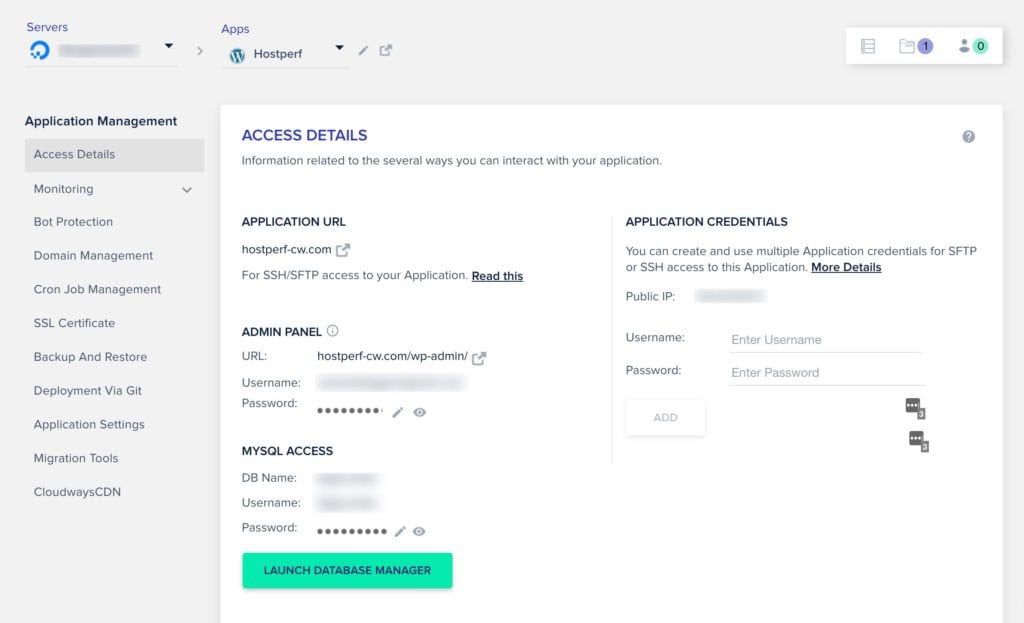Click Launch Database Manager button
This screenshot has height=623, width=1024.
point(347,570)
